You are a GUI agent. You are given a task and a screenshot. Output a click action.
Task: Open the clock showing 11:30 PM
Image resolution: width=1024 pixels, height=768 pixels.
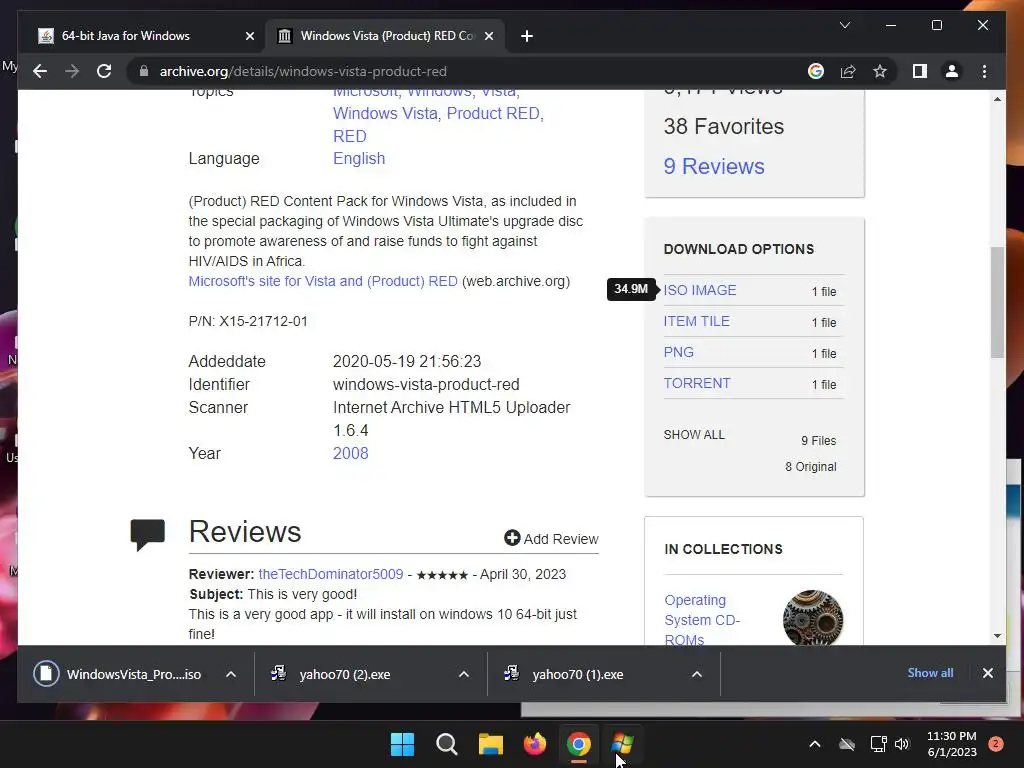coord(952,744)
